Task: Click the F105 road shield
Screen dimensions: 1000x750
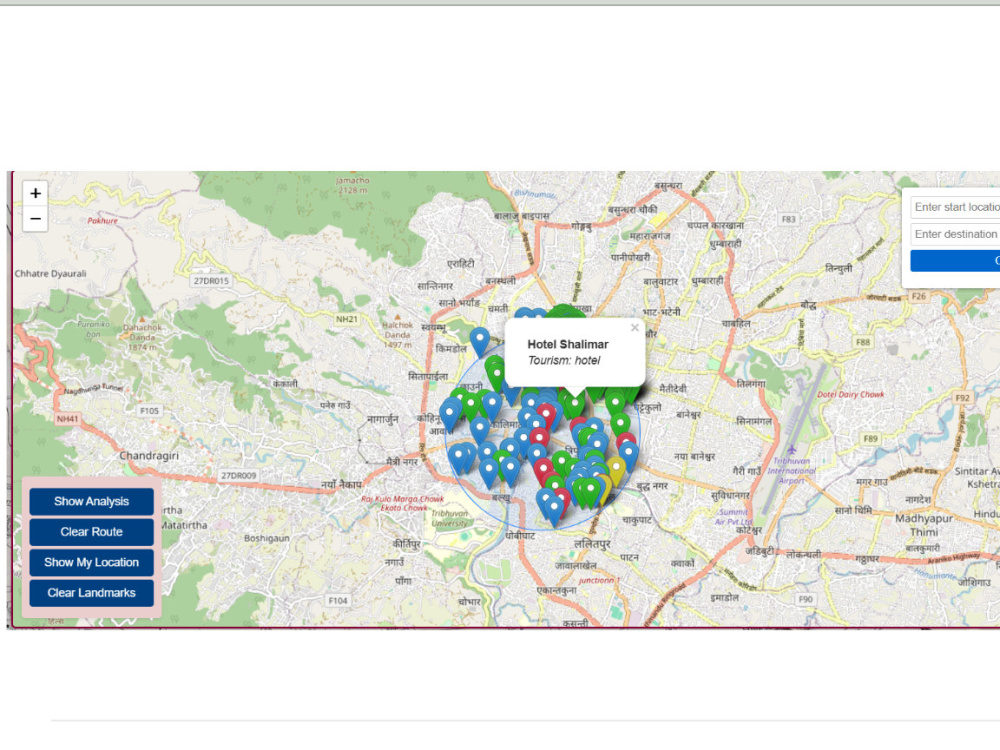Action: click(150, 411)
